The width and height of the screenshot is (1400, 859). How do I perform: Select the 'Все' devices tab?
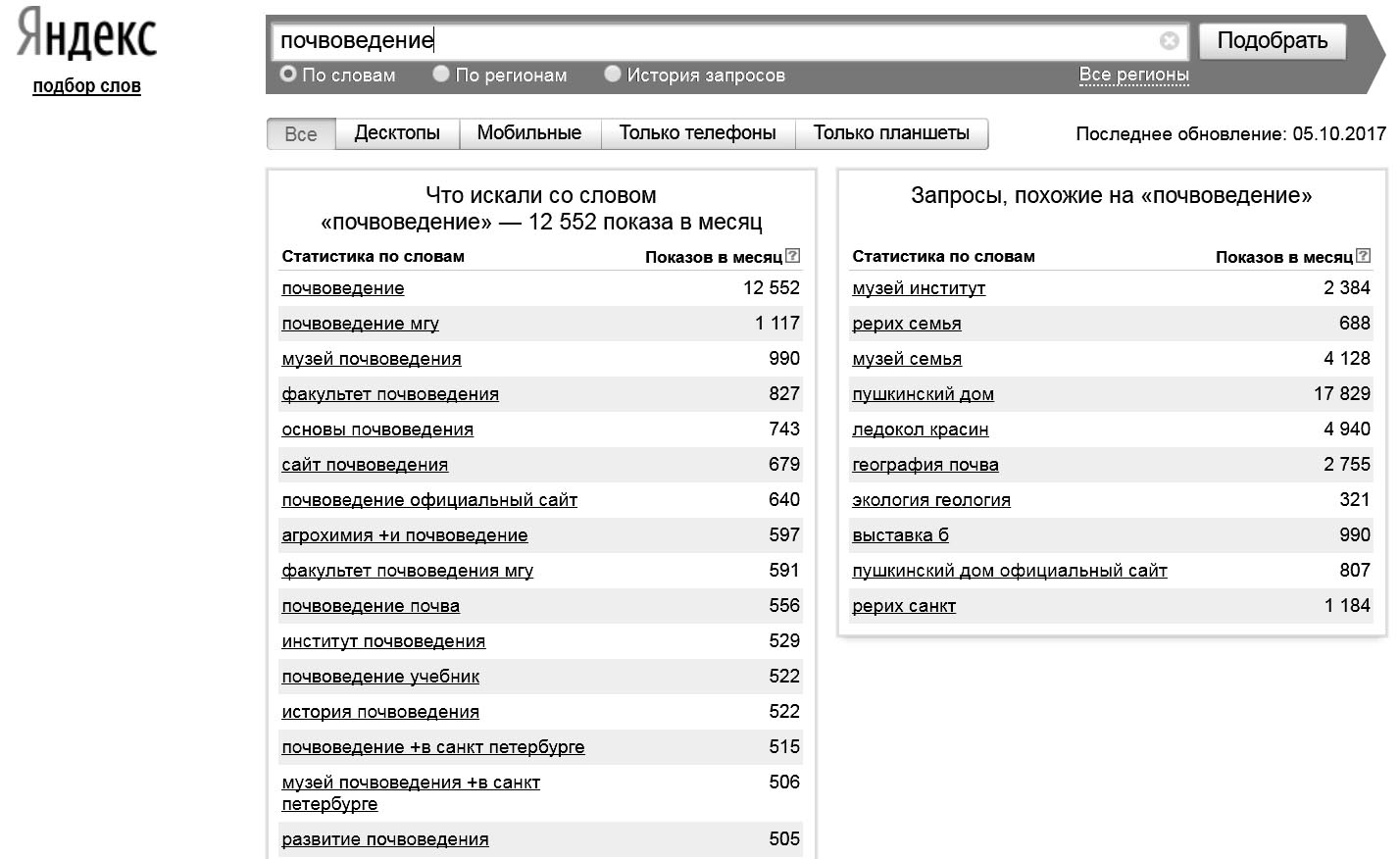tap(301, 134)
